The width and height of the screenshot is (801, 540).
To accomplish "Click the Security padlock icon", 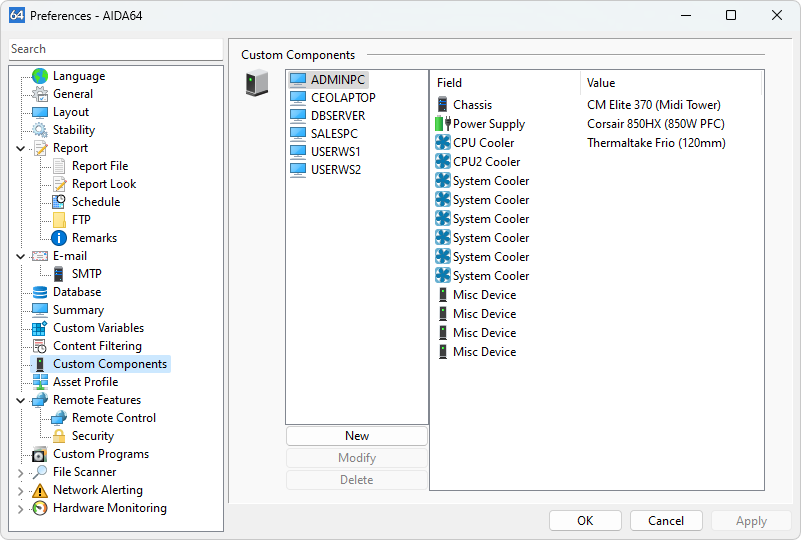I will (x=59, y=436).
